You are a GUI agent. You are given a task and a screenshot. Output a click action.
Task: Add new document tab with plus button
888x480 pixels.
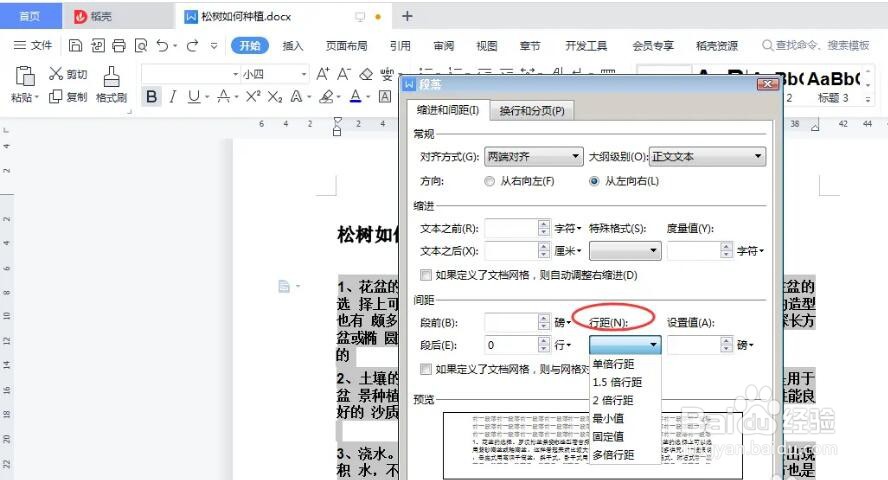coord(407,16)
